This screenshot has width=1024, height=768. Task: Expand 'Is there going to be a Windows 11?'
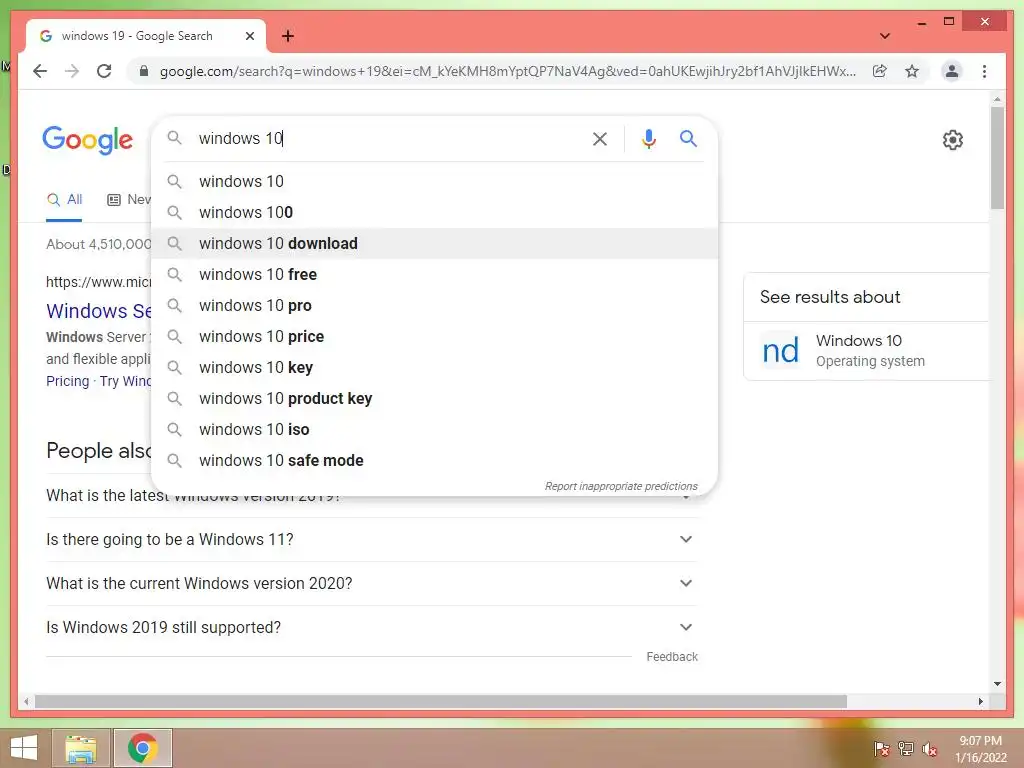click(x=372, y=539)
